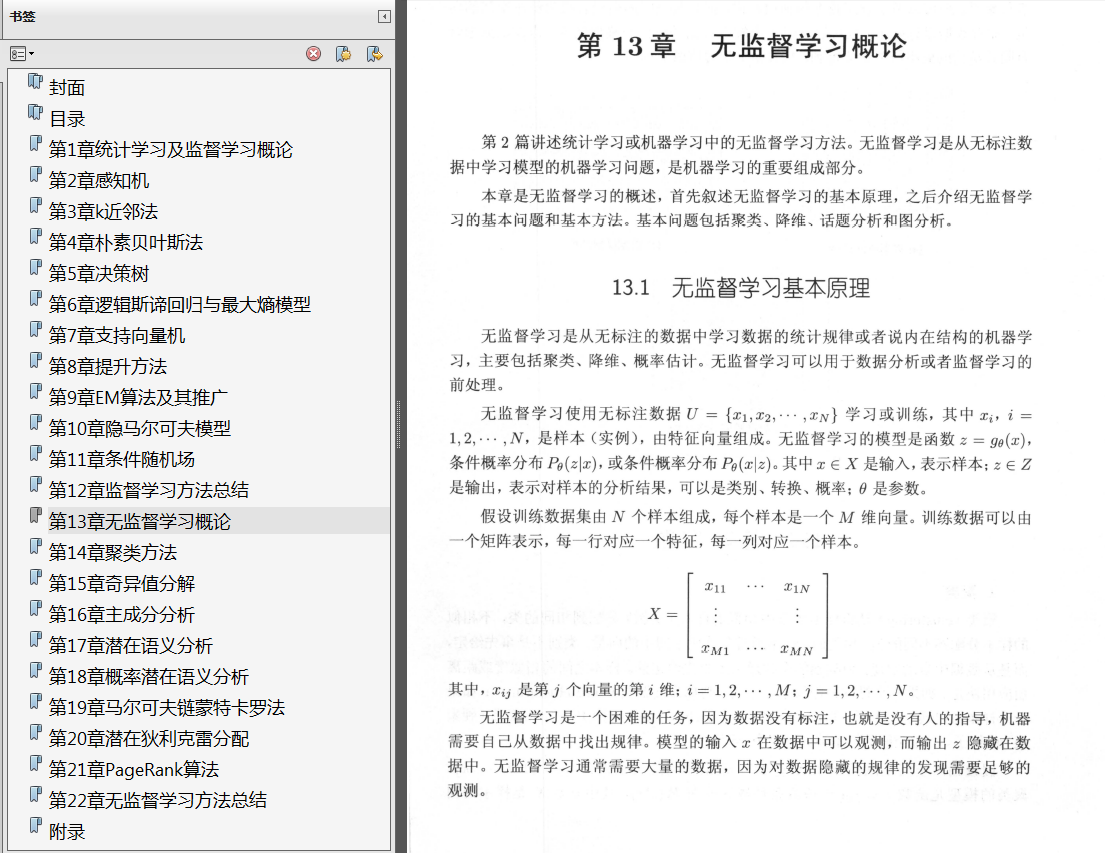Screen dimensions: 1105x853
Task: Open bookmark 第5章决策树
Action: 99,274
